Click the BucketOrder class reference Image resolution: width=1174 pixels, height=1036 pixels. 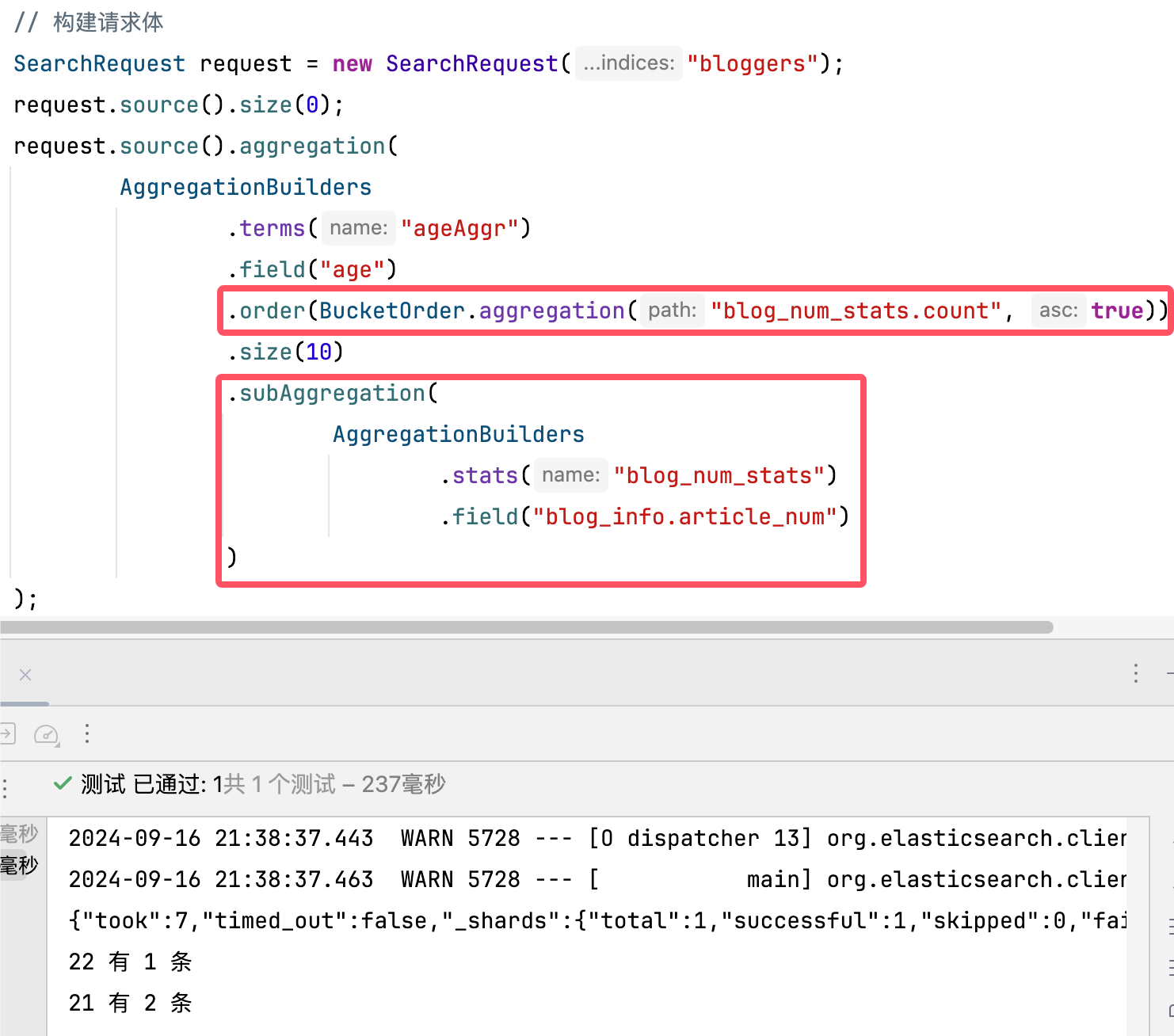392,310
